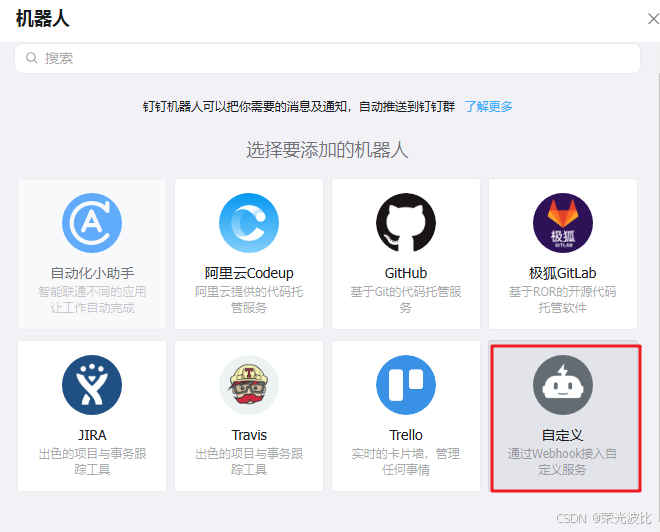Click the 阿里云Codeup title text
The width and height of the screenshot is (660, 532).
pos(249,273)
